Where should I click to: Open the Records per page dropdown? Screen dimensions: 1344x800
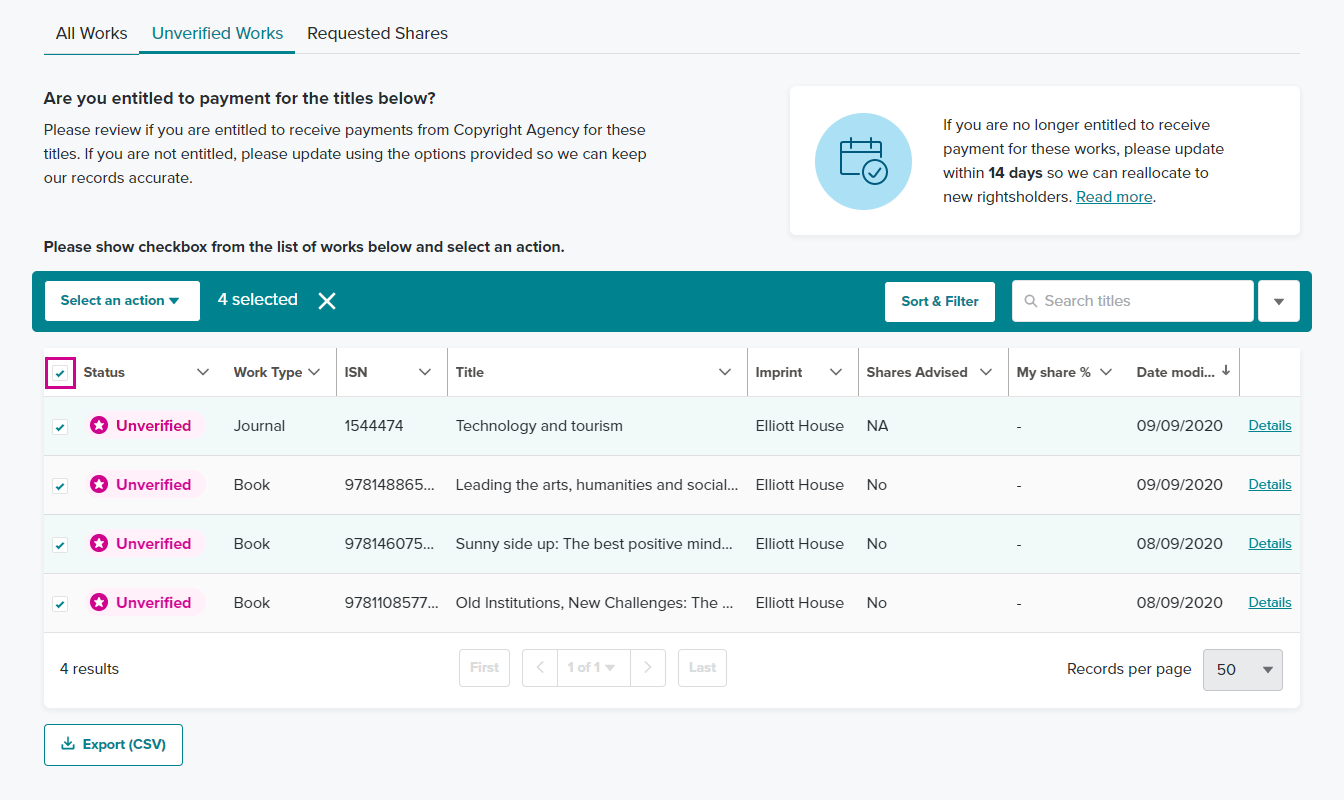coord(1243,670)
